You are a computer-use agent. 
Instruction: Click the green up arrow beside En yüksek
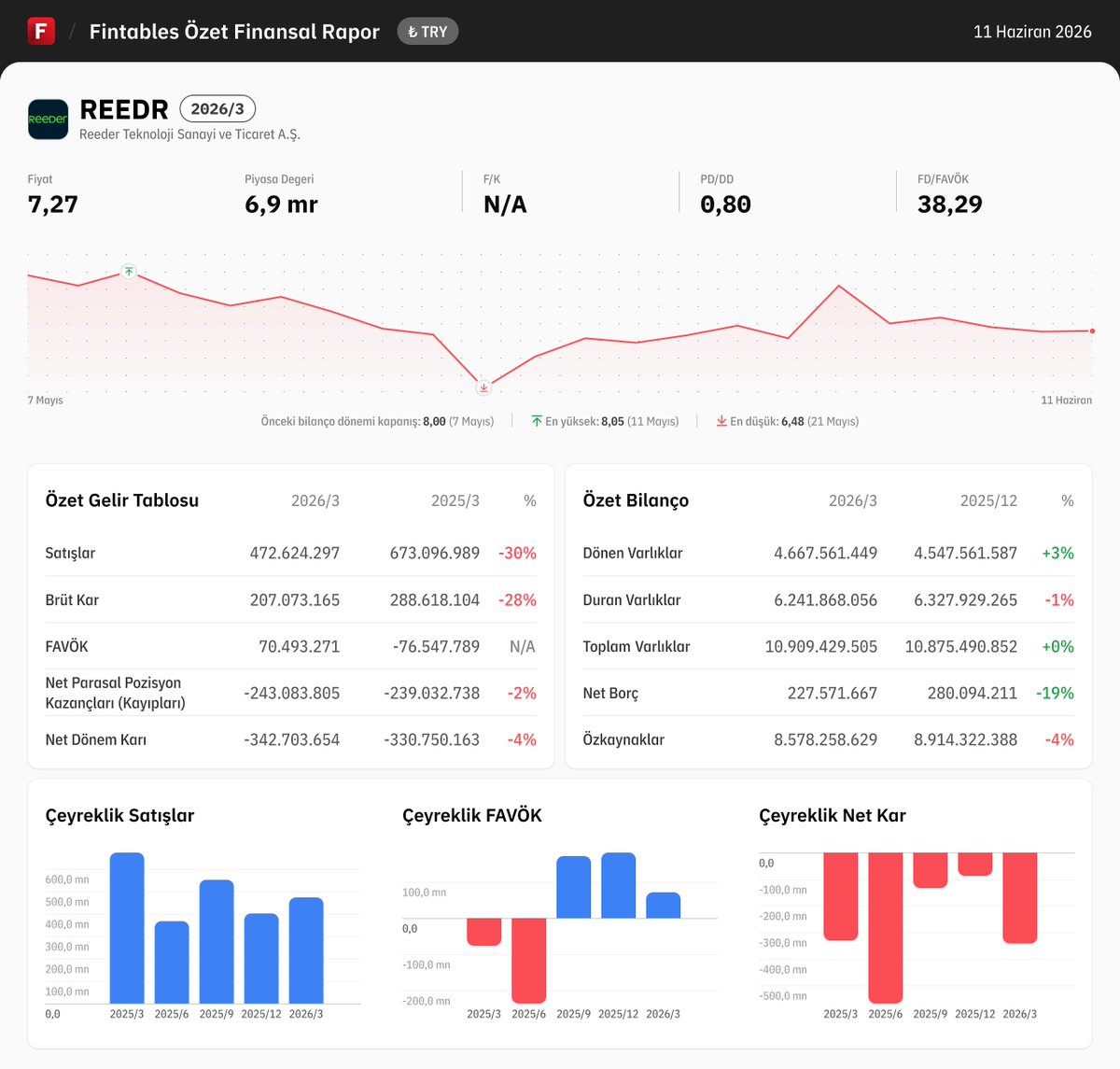click(x=537, y=421)
